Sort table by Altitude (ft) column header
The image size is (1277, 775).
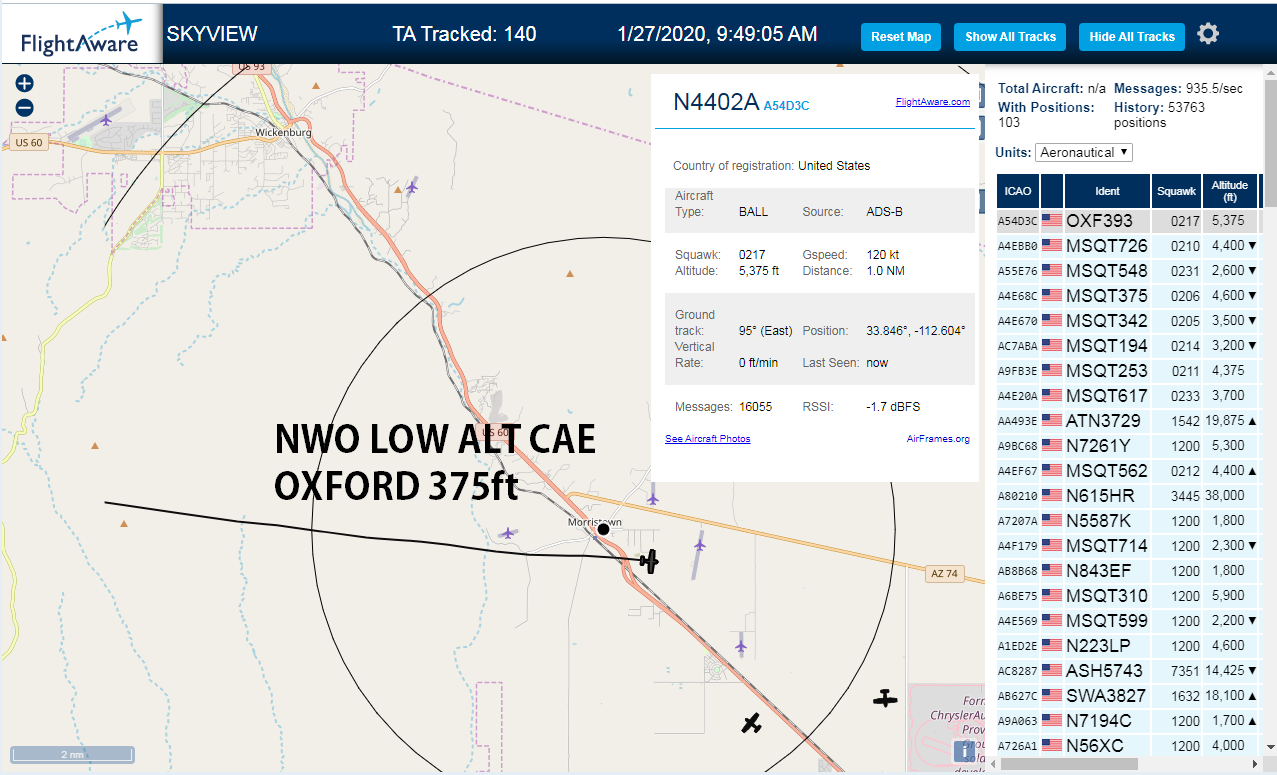[x=1230, y=191]
